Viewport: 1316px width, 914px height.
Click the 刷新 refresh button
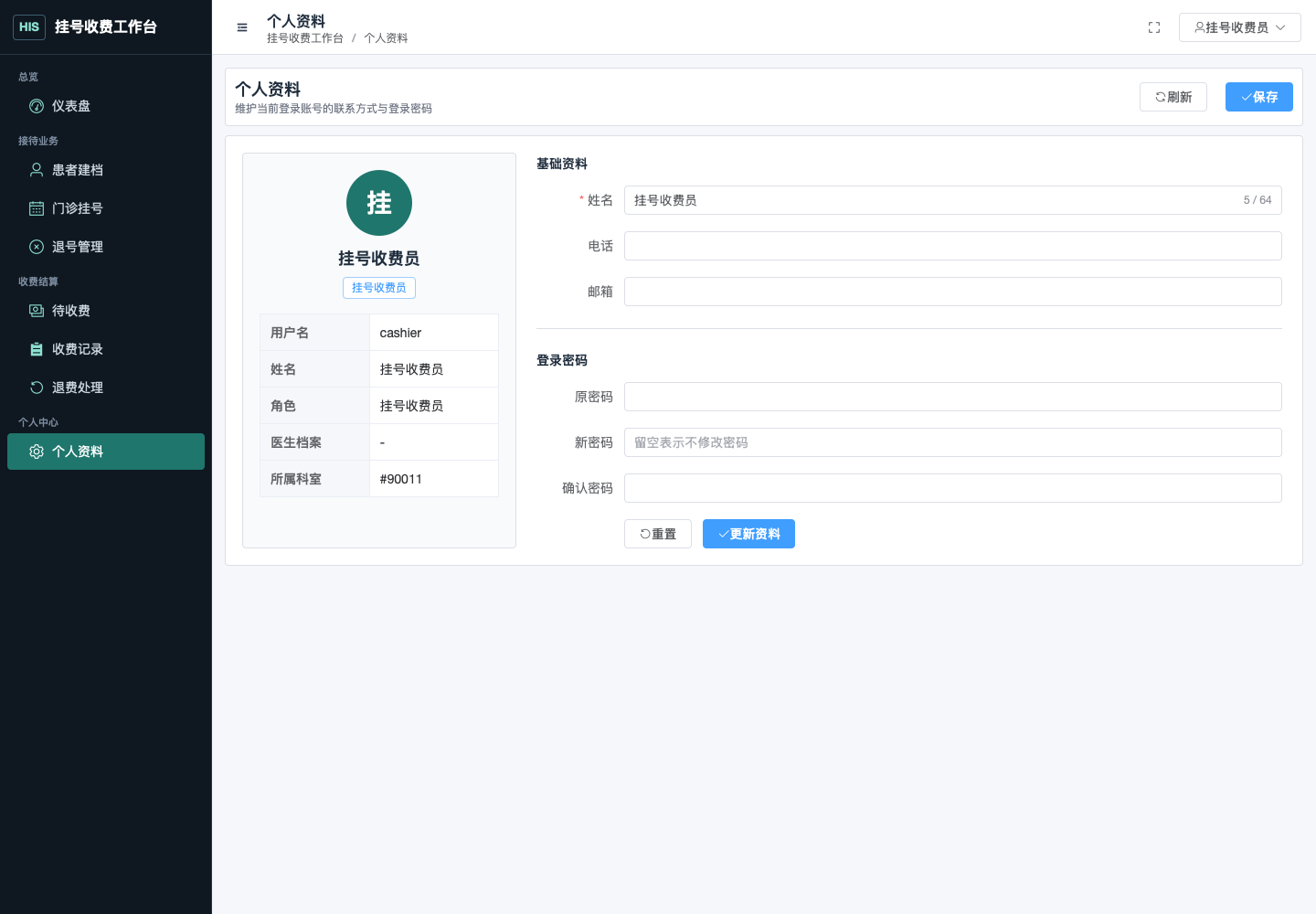1173,97
